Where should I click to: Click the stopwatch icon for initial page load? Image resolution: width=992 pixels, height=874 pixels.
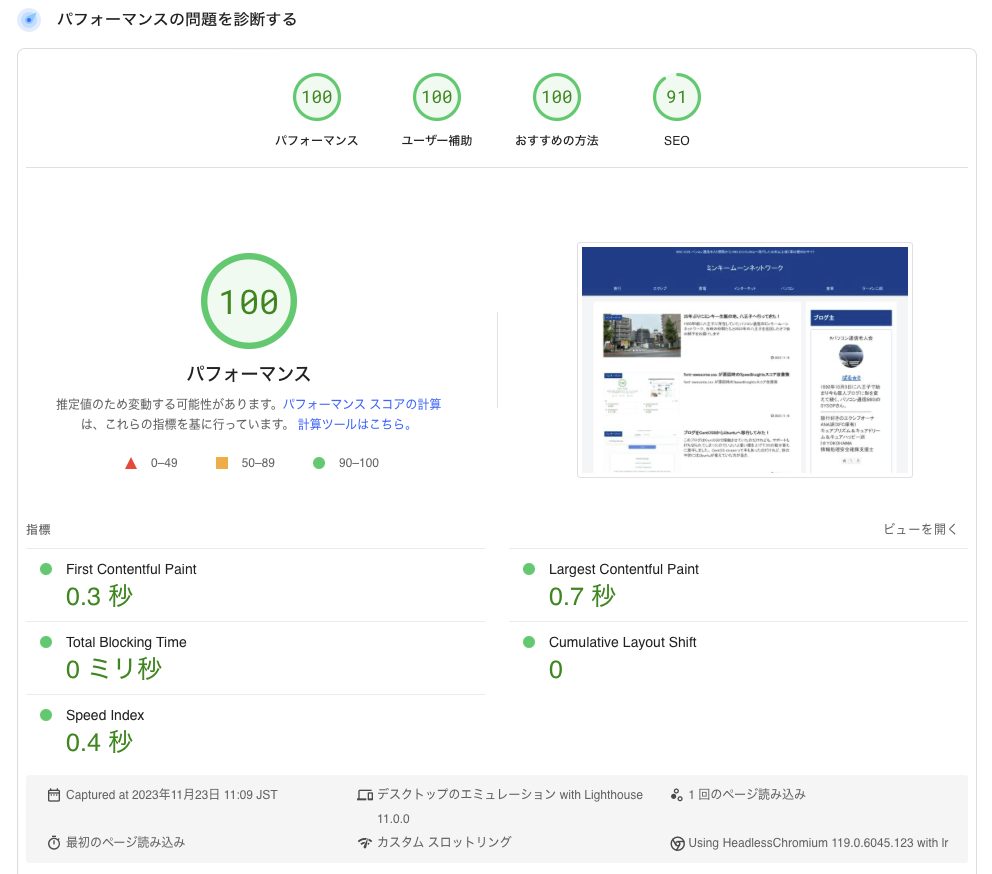tap(54, 843)
